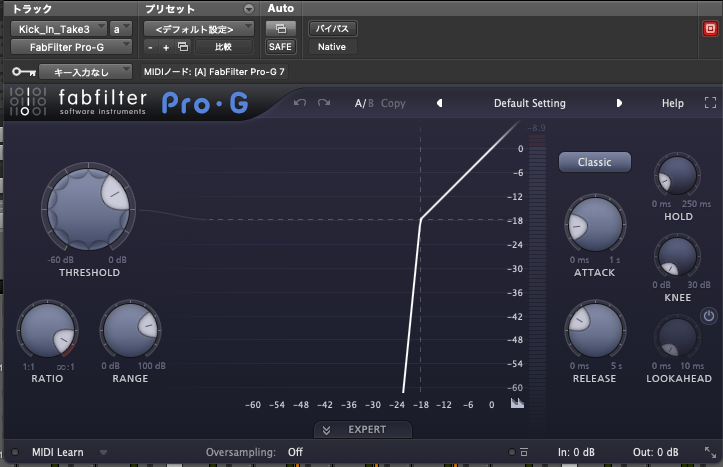Screen dimensions: 723x467
Task: Go to next preset with right arrow
Action: click(619, 103)
